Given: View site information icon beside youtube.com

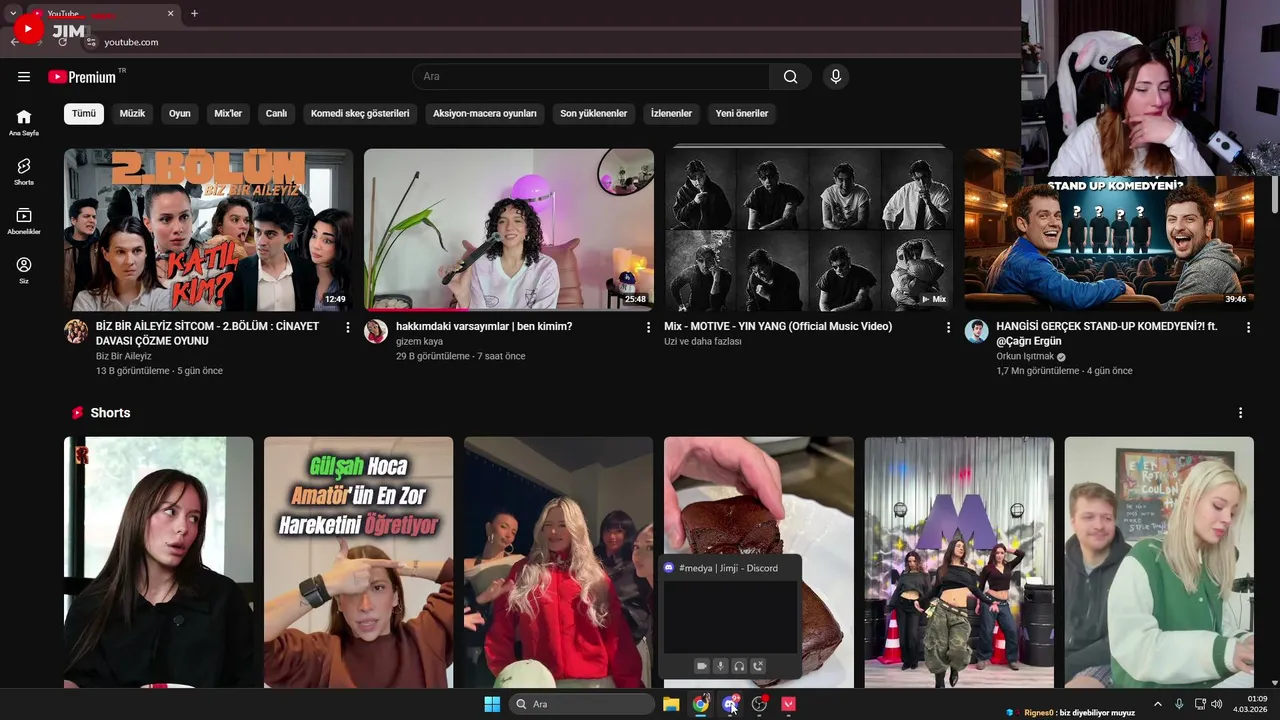Looking at the screenshot, I should pyautogui.click(x=91, y=42).
